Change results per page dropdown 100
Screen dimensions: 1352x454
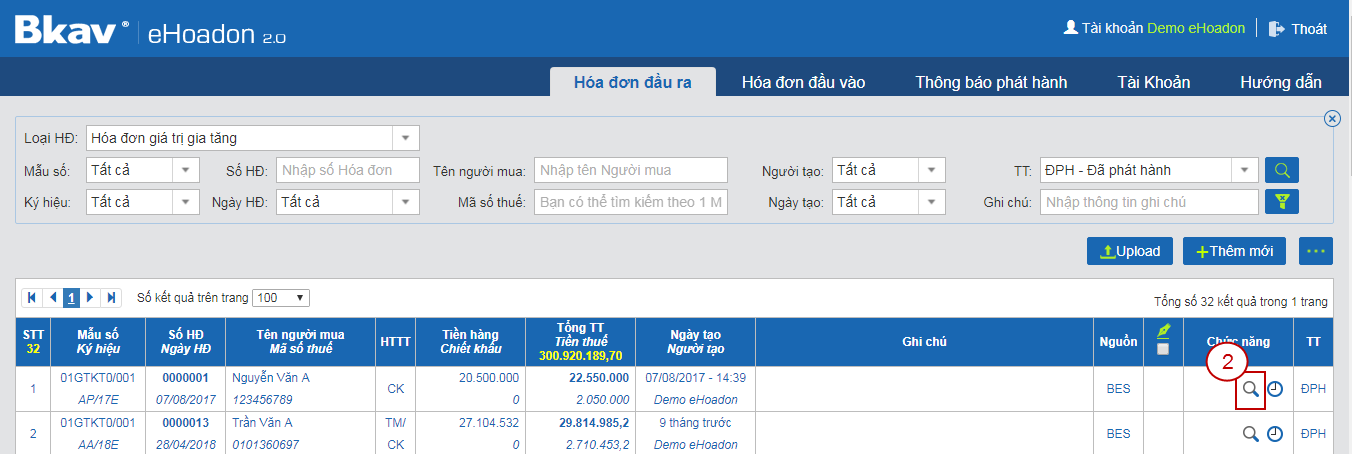pyautogui.click(x=282, y=298)
